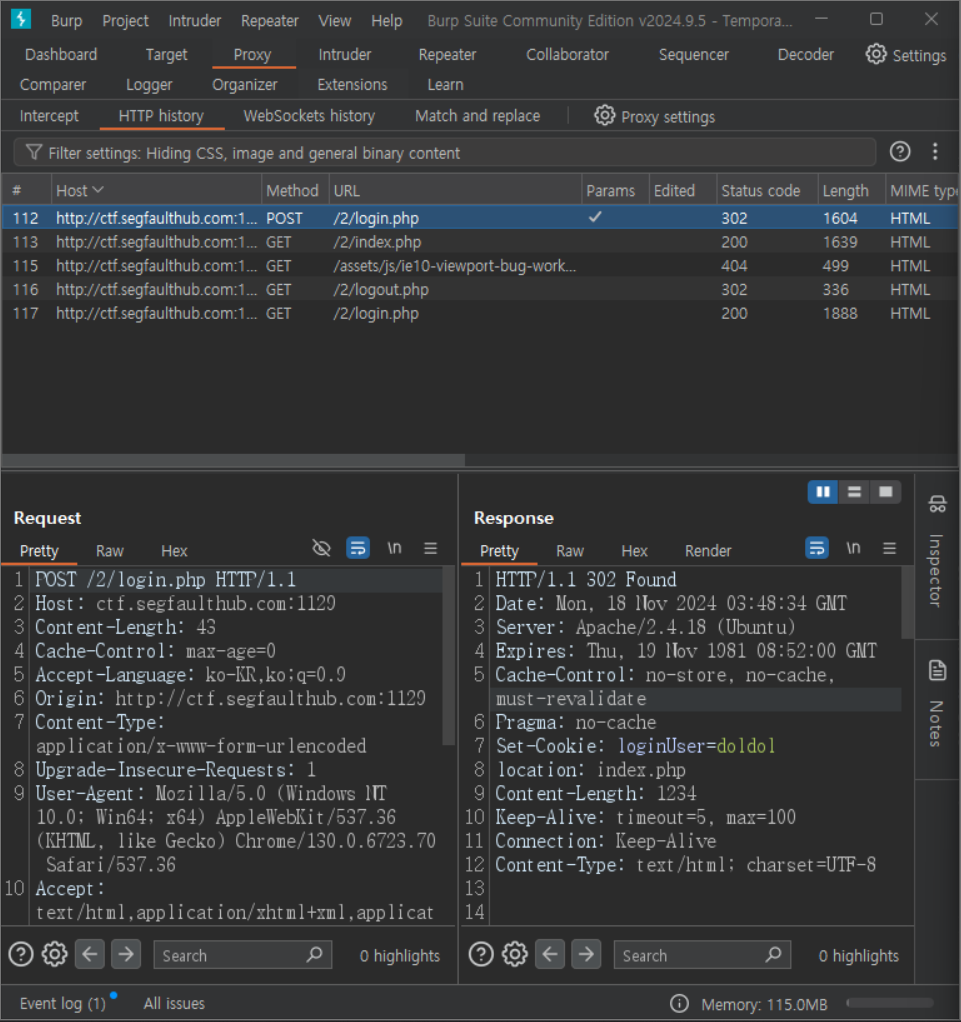This screenshot has width=961, height=1022.
Task: Toggle Response line wrap button
Action: (x=817, y=548)
